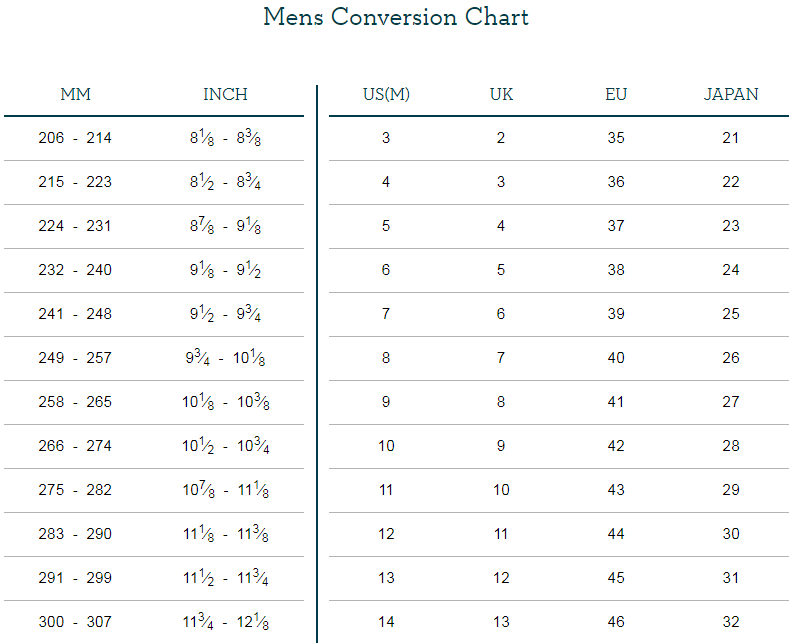Screen dimensions: 798x643
Task: Click EU size 42 cell
Action: (616, 446)
